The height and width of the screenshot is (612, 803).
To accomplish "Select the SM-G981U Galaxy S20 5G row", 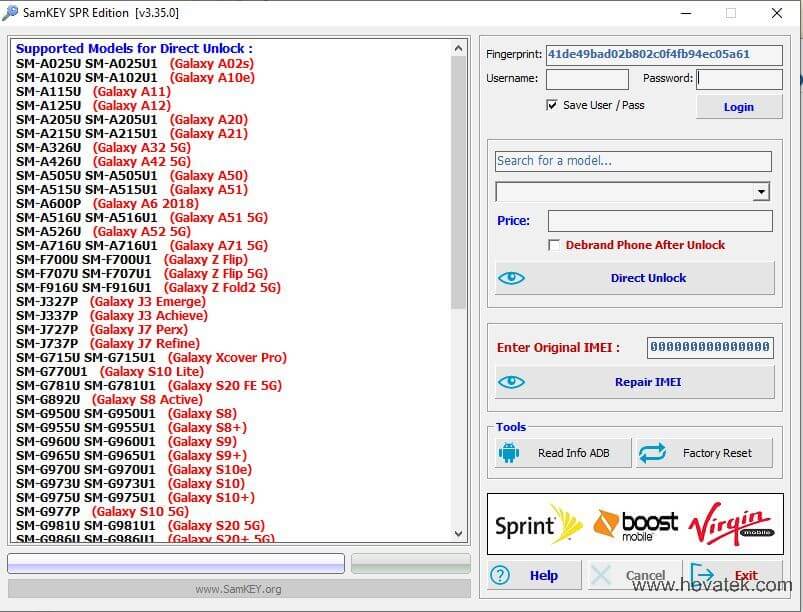I will click(141, 525).
